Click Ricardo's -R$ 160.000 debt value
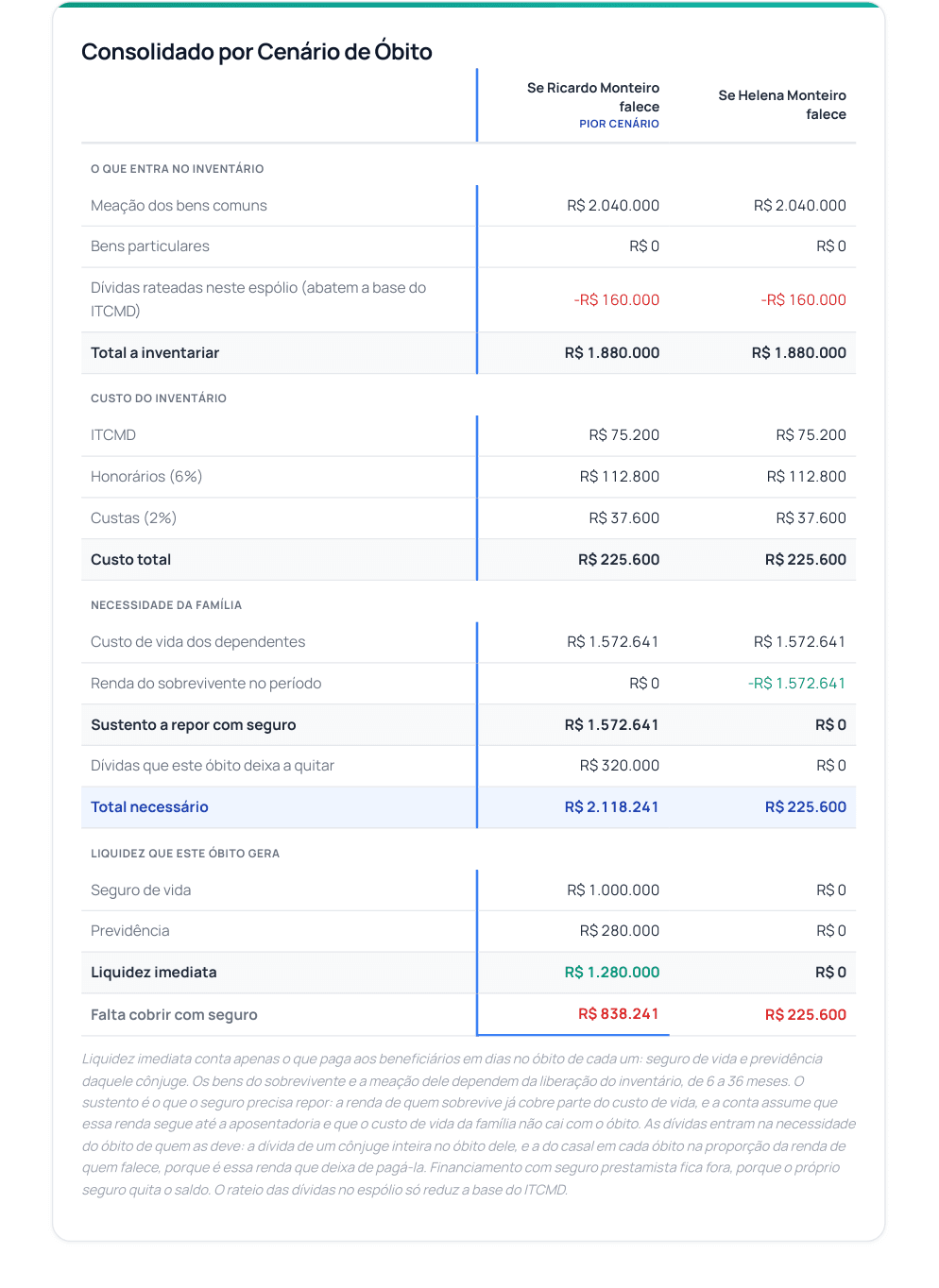This screenshot has height=1288, width=939. tap(617, 300)
